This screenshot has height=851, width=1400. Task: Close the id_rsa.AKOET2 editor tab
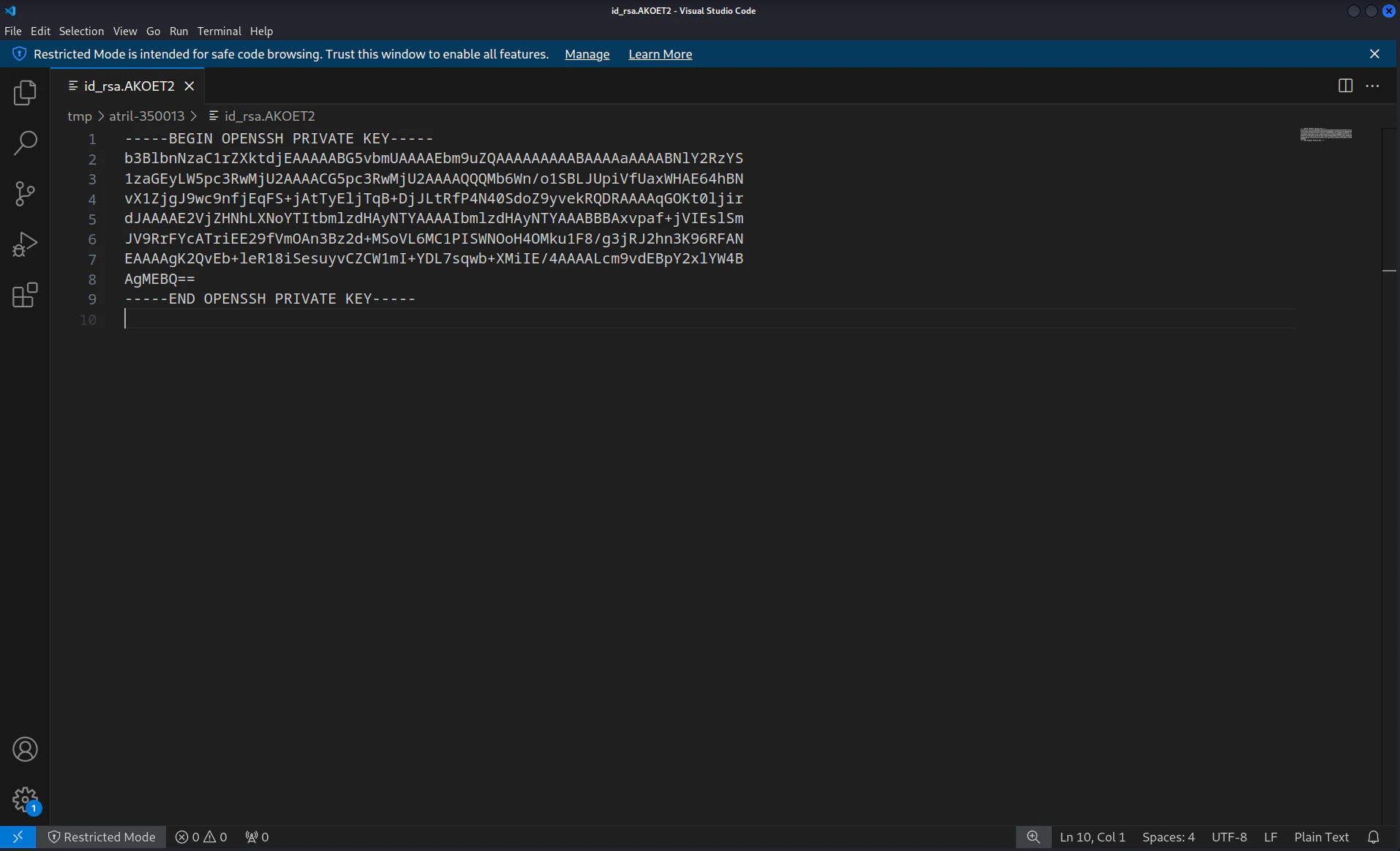coord(189,86)
